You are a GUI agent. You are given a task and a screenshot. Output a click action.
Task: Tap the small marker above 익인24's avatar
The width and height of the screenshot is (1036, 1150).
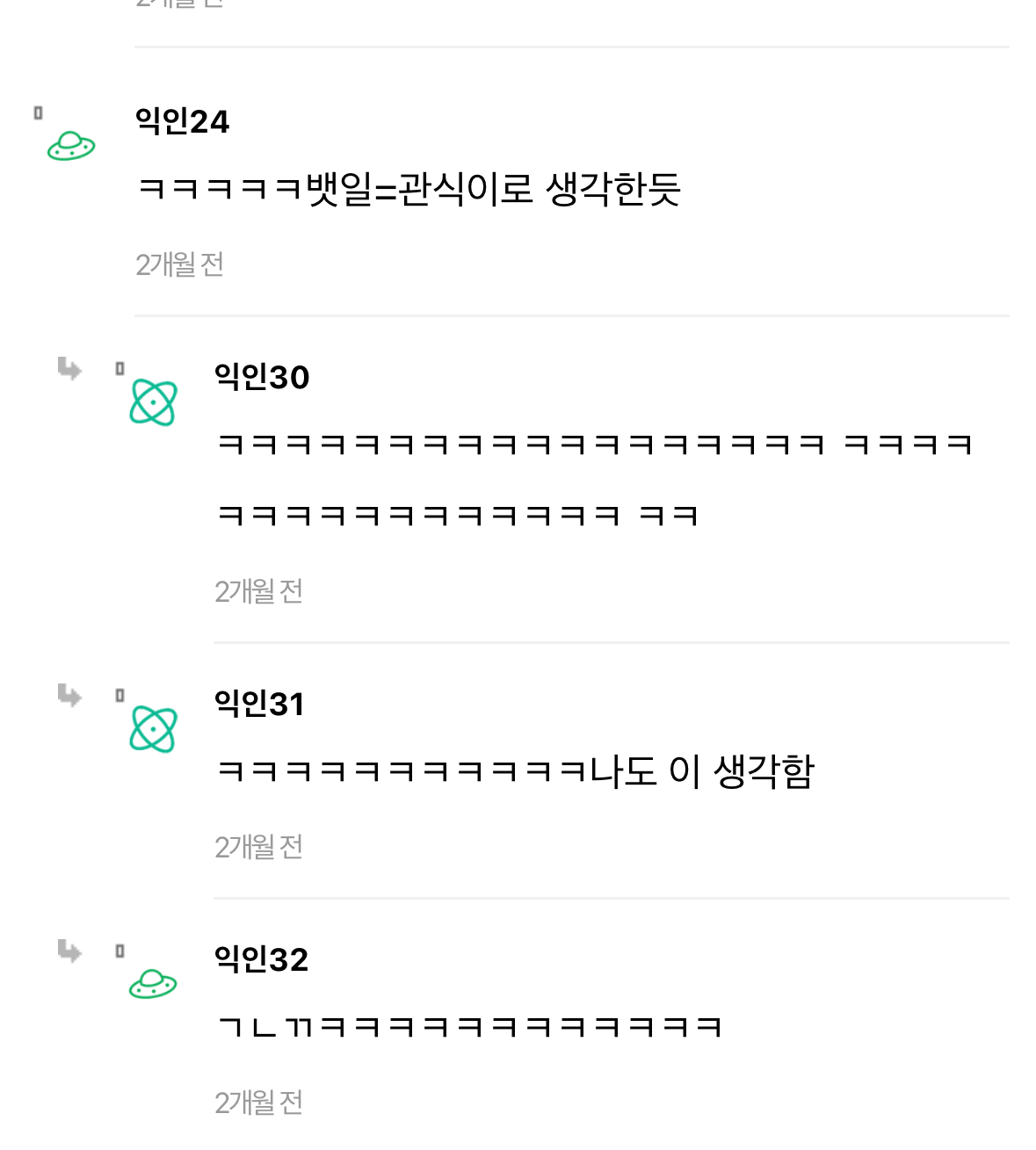[38, 112]
